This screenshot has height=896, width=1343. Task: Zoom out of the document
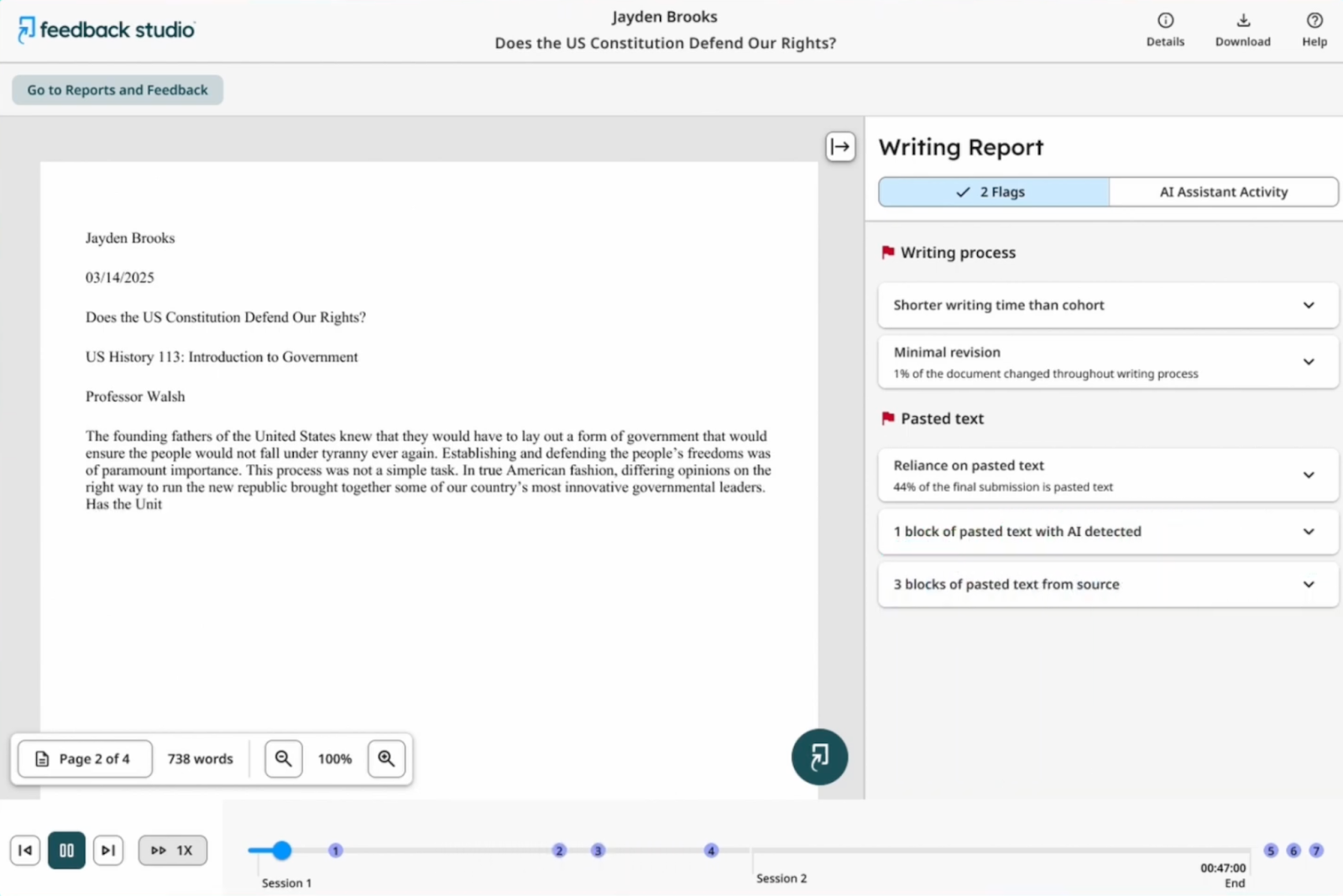click(x=283, y=758)
